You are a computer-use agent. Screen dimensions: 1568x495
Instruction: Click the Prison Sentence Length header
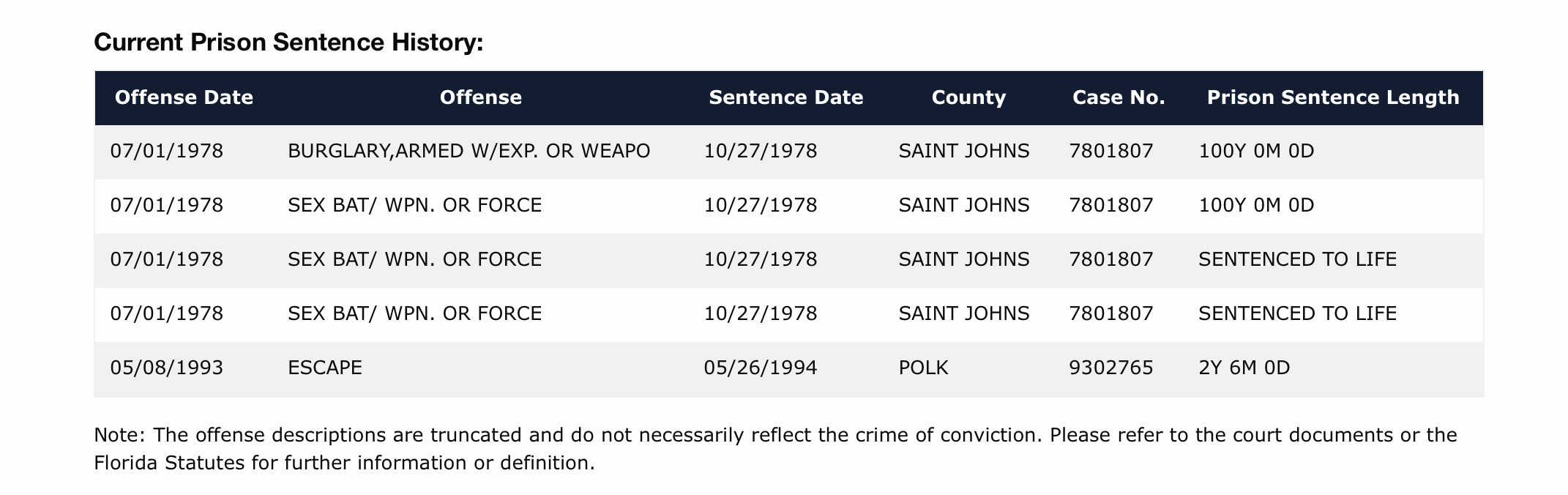click(1333, 97)
